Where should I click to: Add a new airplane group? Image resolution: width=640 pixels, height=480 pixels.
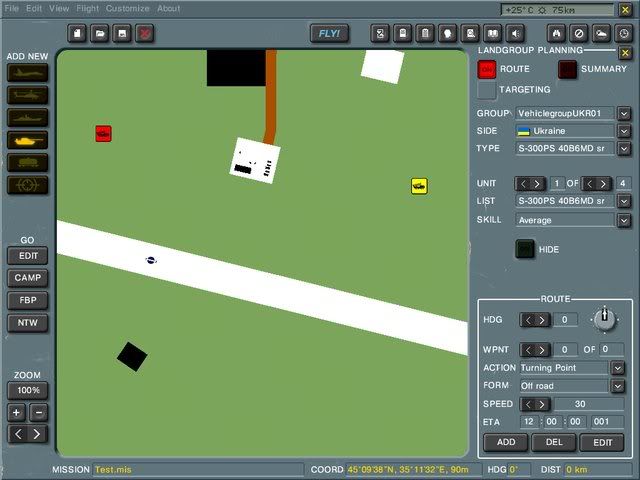27,73
